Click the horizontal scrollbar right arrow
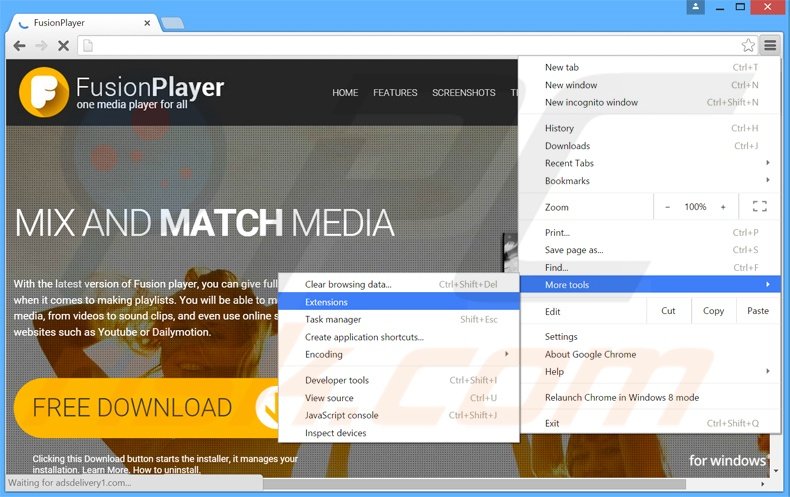The height and width of the screenshot is (497, 790). tap(763, 484)
